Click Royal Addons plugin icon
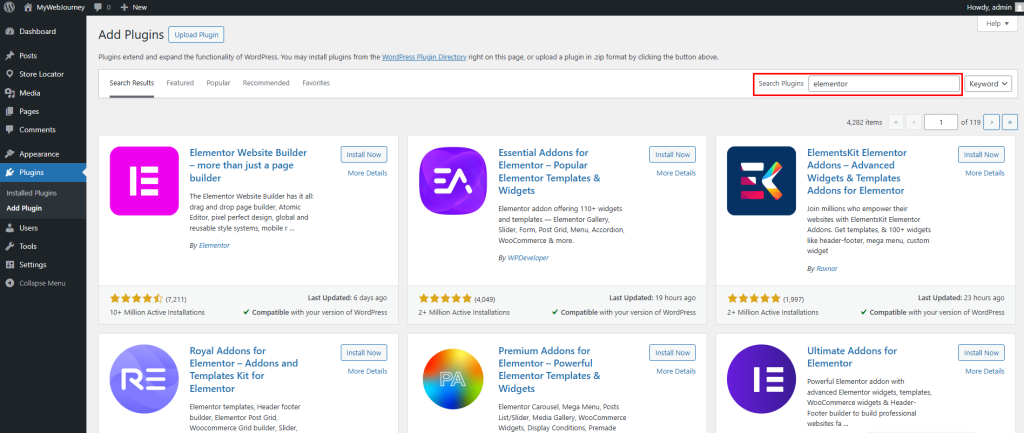The width and height of the screenshot is (1024, 433). 144,379
